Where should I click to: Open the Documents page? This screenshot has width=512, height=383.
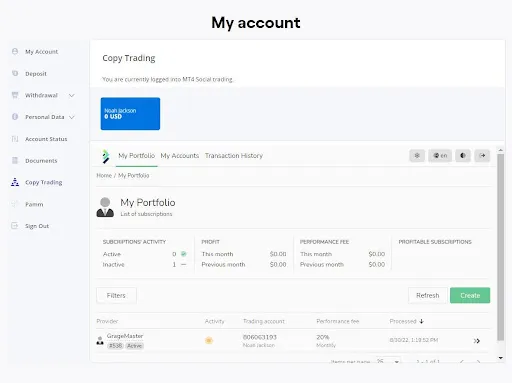tap(41, 161)
